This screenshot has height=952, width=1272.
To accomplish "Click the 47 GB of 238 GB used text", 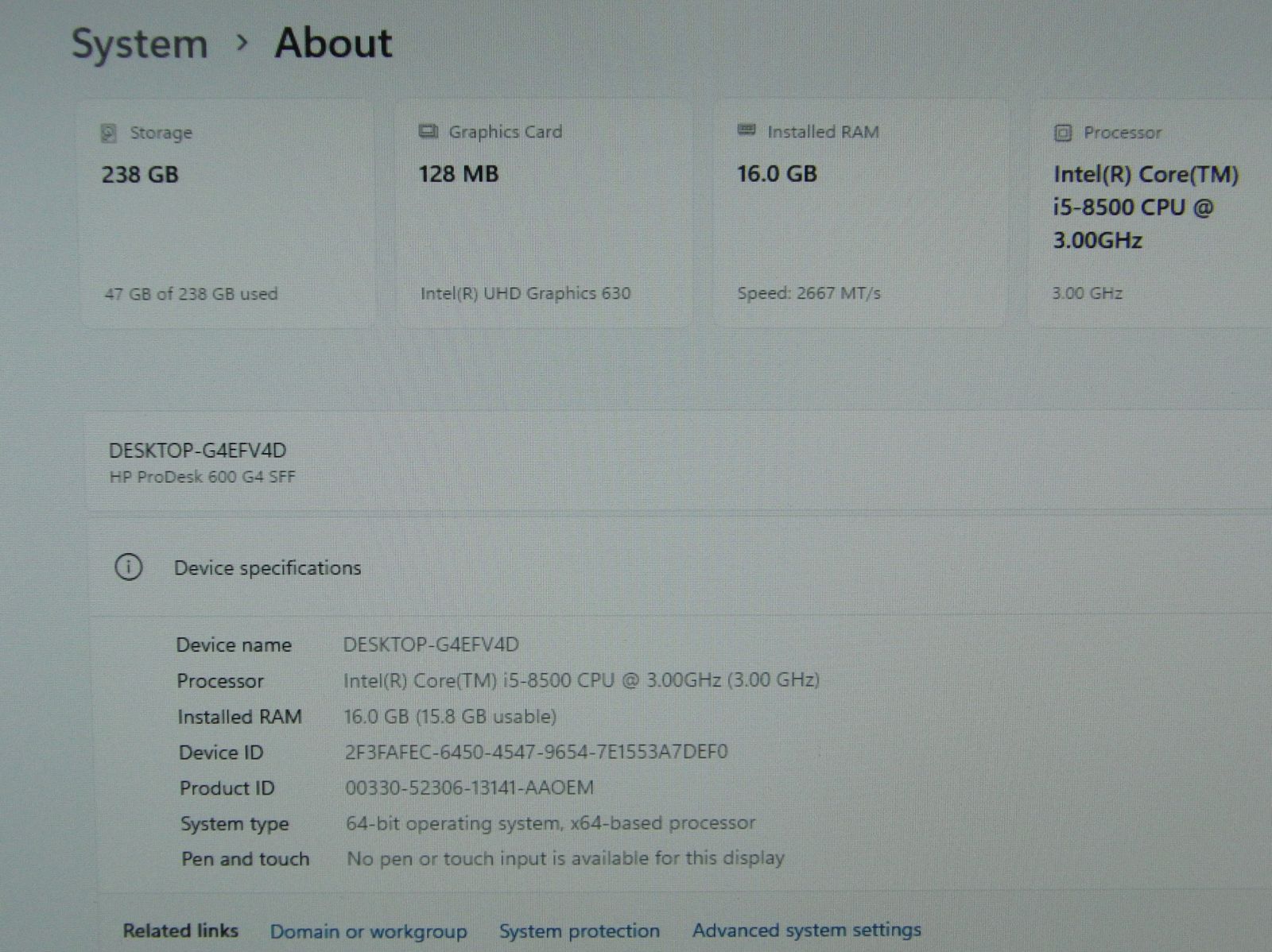I will coord(191,294).
